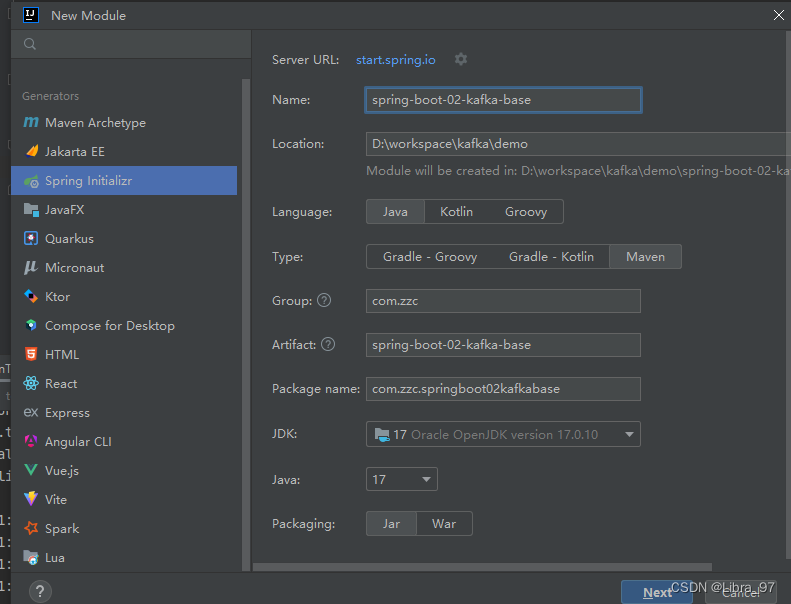Select Groovy language option
This screenshot has height=604, width=791.
[526, 211]
